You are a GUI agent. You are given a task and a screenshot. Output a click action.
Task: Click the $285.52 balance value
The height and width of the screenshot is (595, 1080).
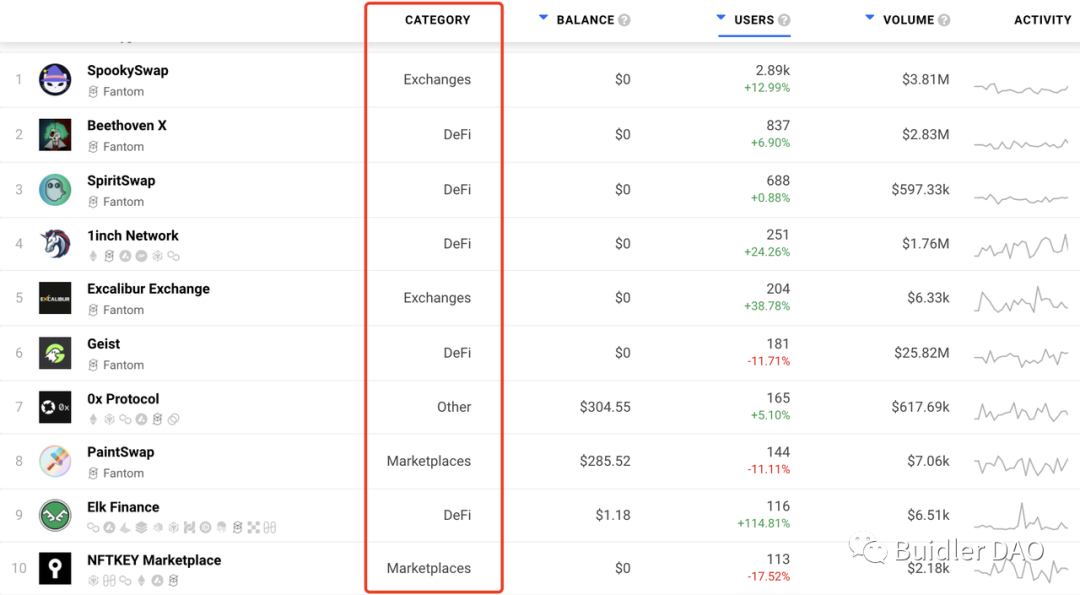(605, 461)
